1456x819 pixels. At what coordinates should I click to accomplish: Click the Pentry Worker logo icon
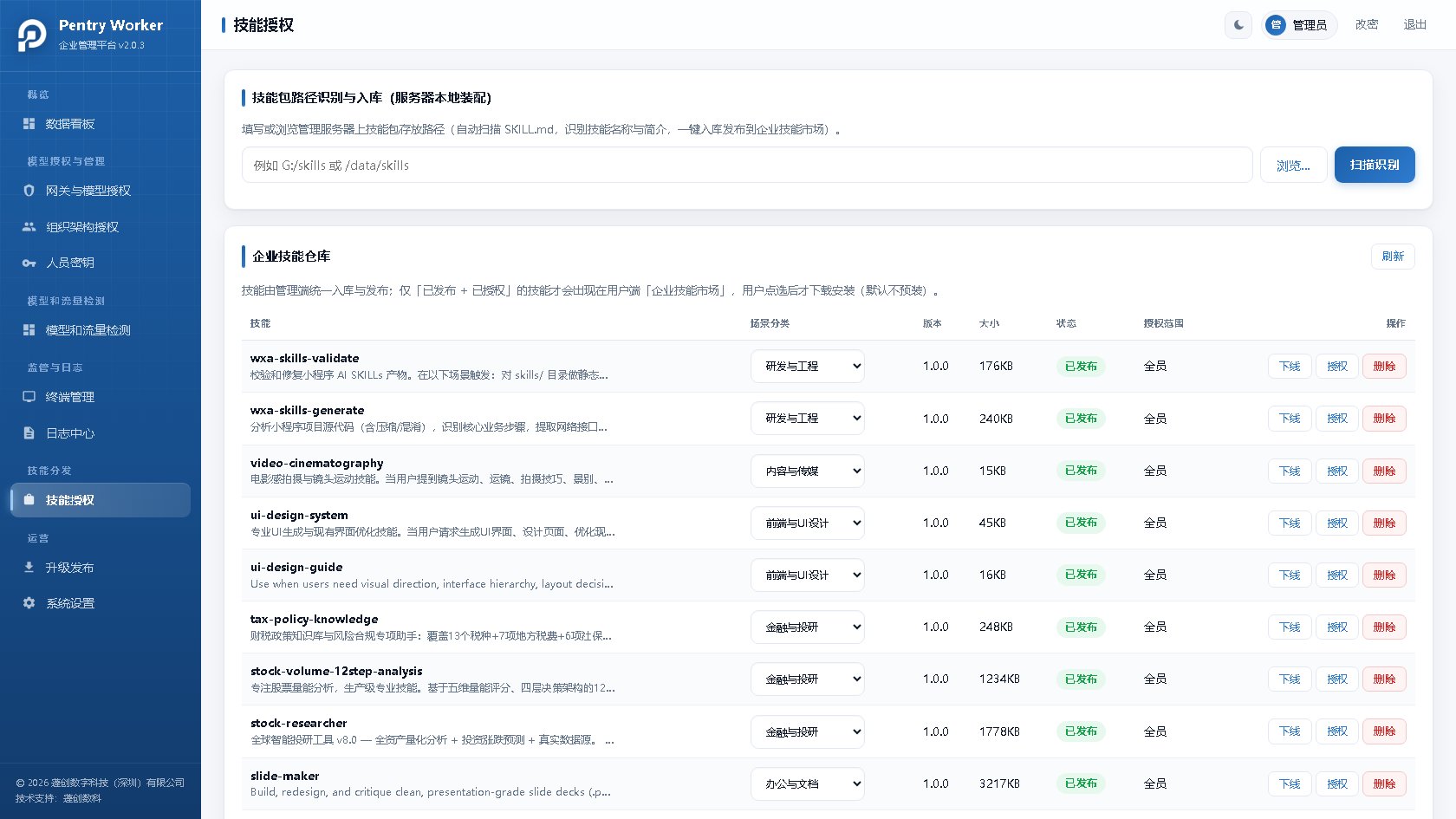point(32,35)
